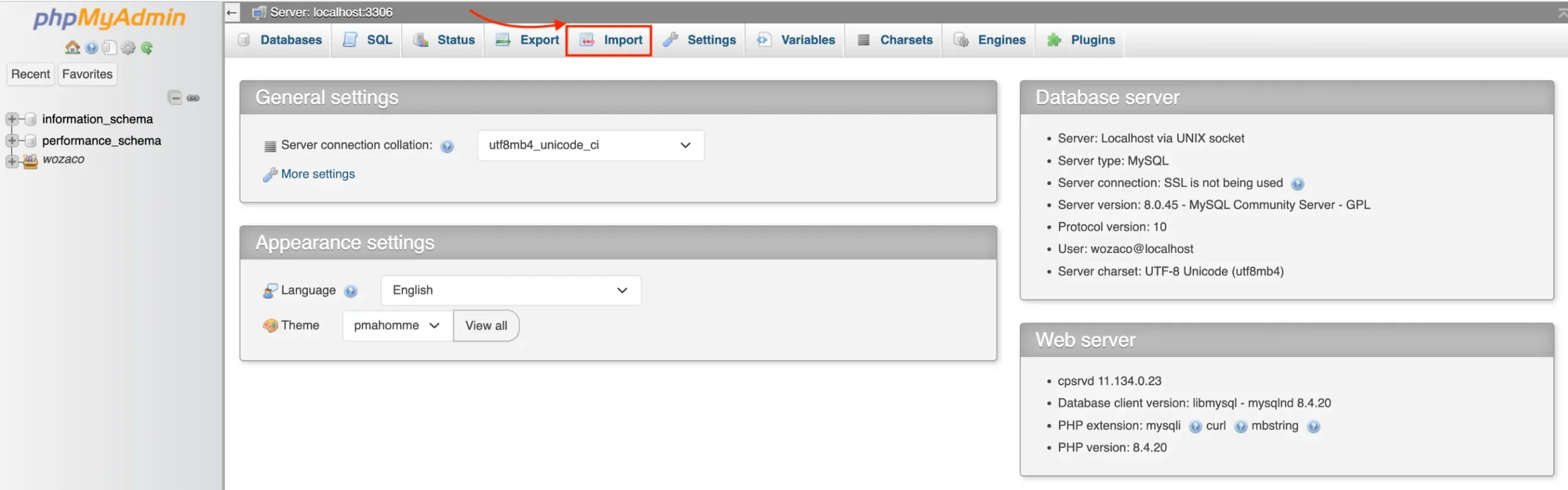Open More settings link

pos(318,174)
